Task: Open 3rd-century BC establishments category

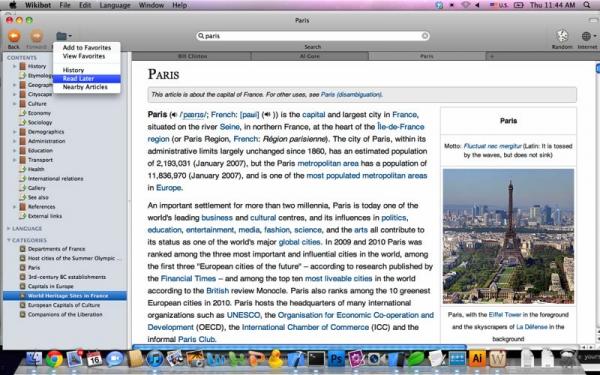Action: [x=67, y=277]
